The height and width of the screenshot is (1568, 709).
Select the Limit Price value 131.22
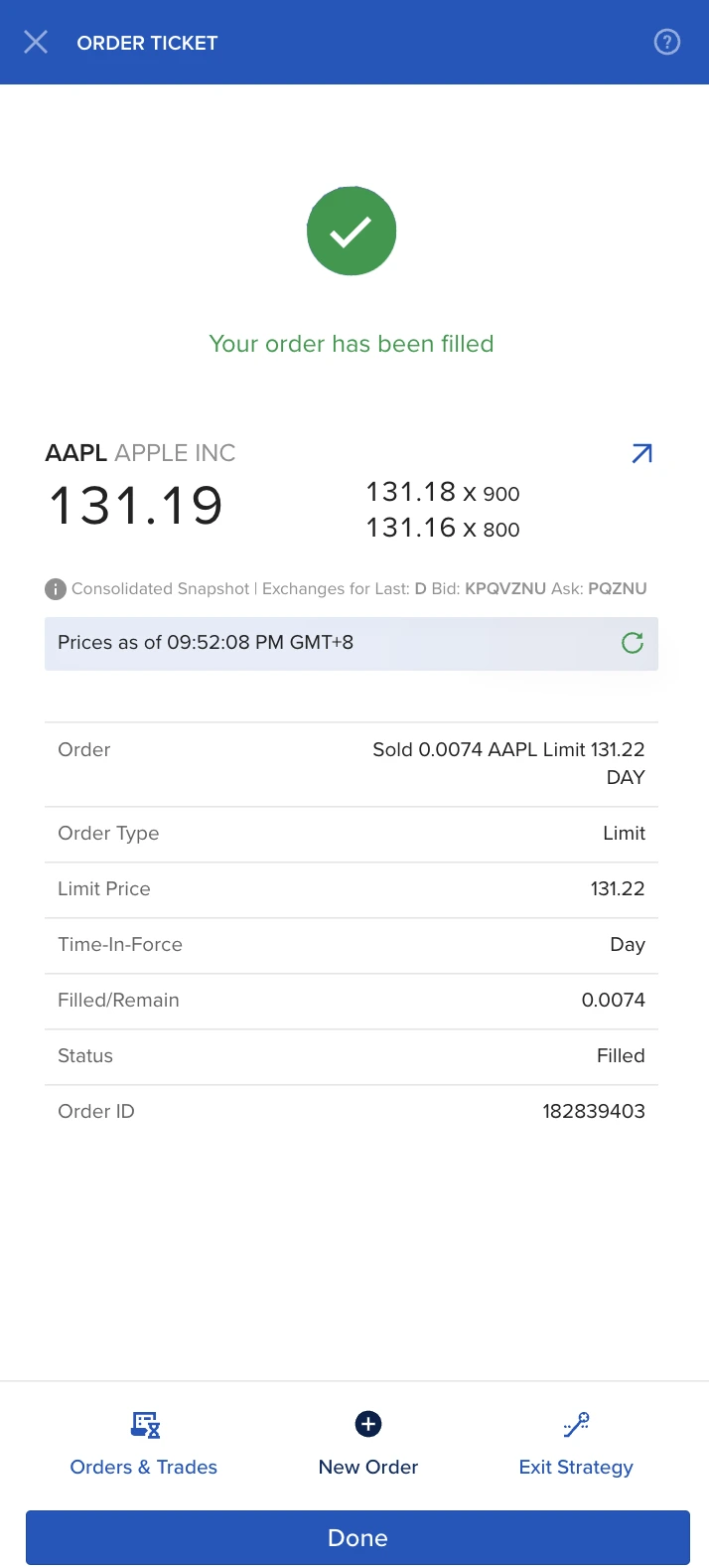[618, 889]
